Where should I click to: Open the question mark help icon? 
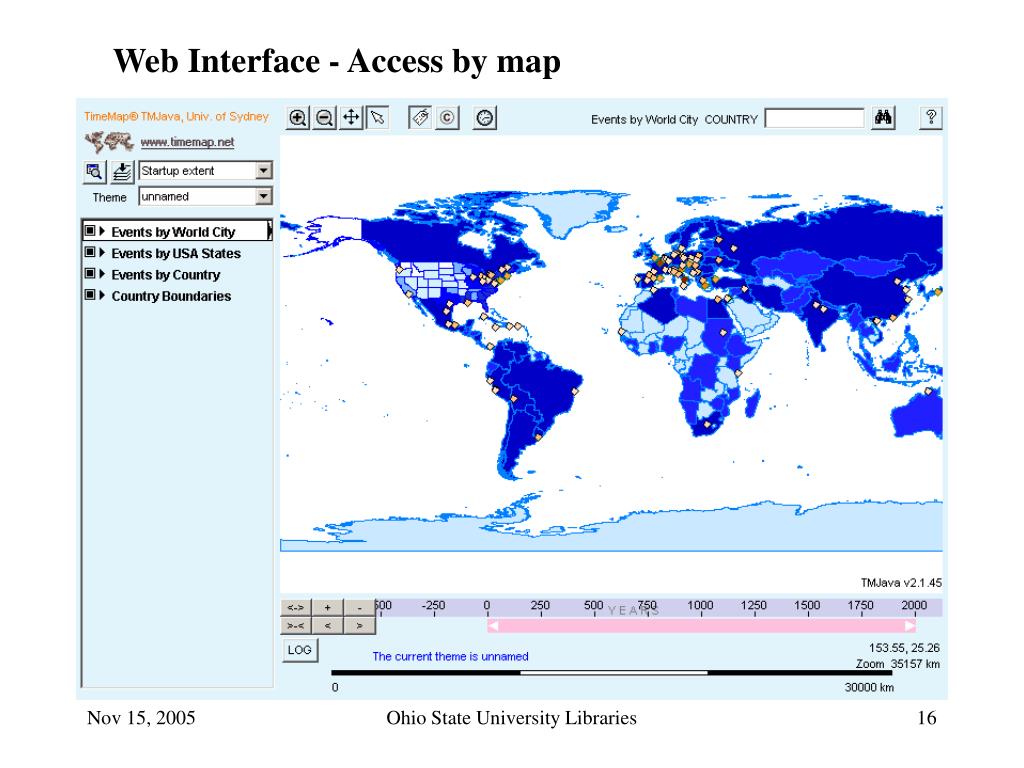[x=931, y=118]
